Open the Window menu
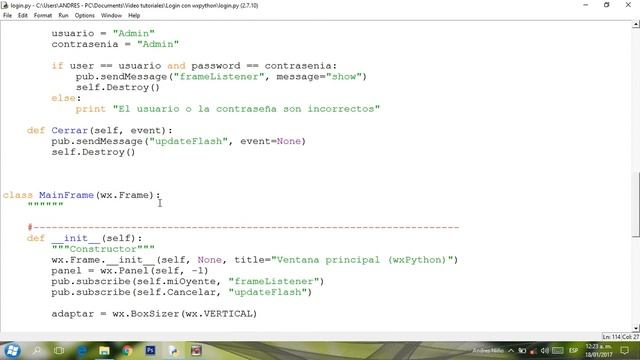 pos(111,16)
